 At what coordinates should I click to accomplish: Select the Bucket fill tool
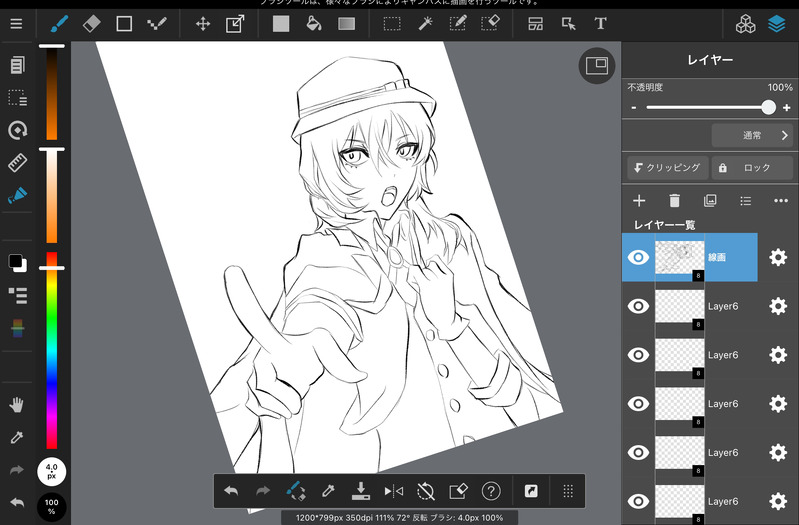point(313,23)
